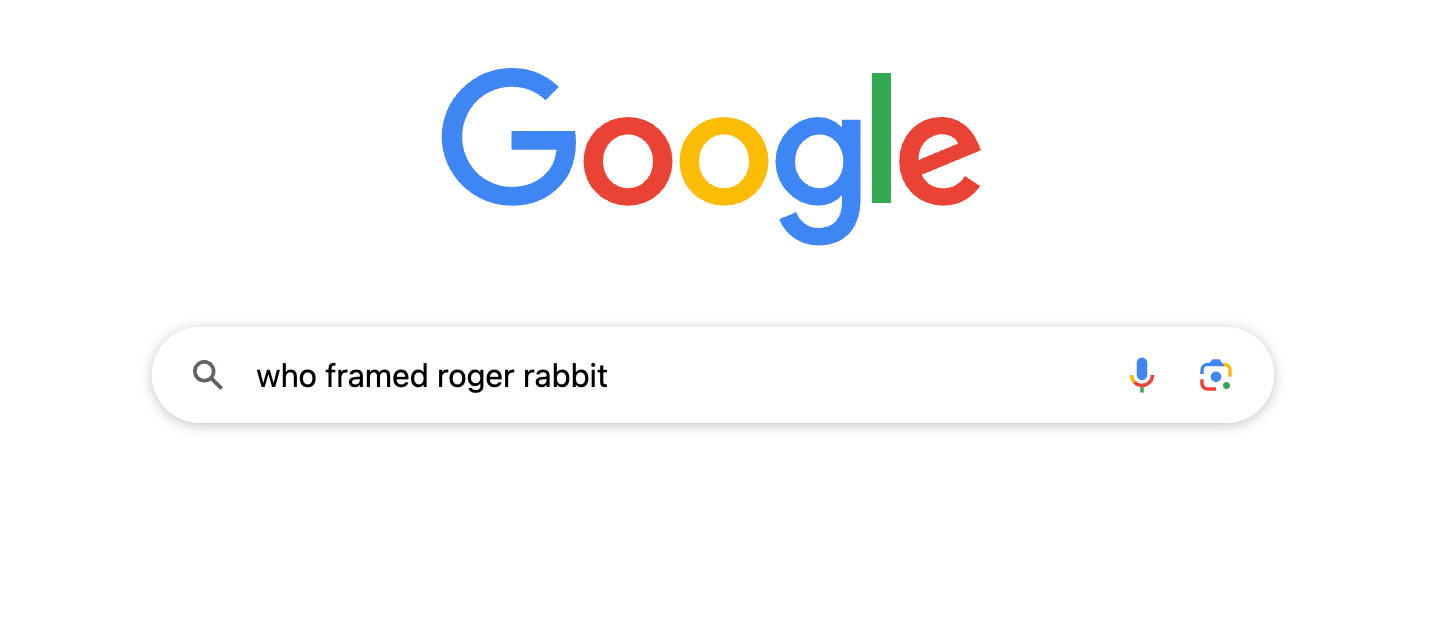Image resolution: width=1456 pixels, height=628 pixels.
Task: Open Google Lens image search icon
Action: (x=1215, y=375)
